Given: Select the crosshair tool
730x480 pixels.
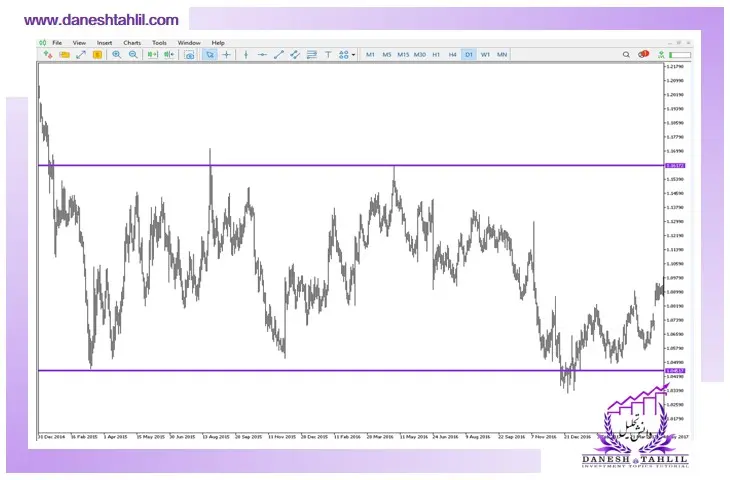Looking at the screenshot, I should pos(227,54).
